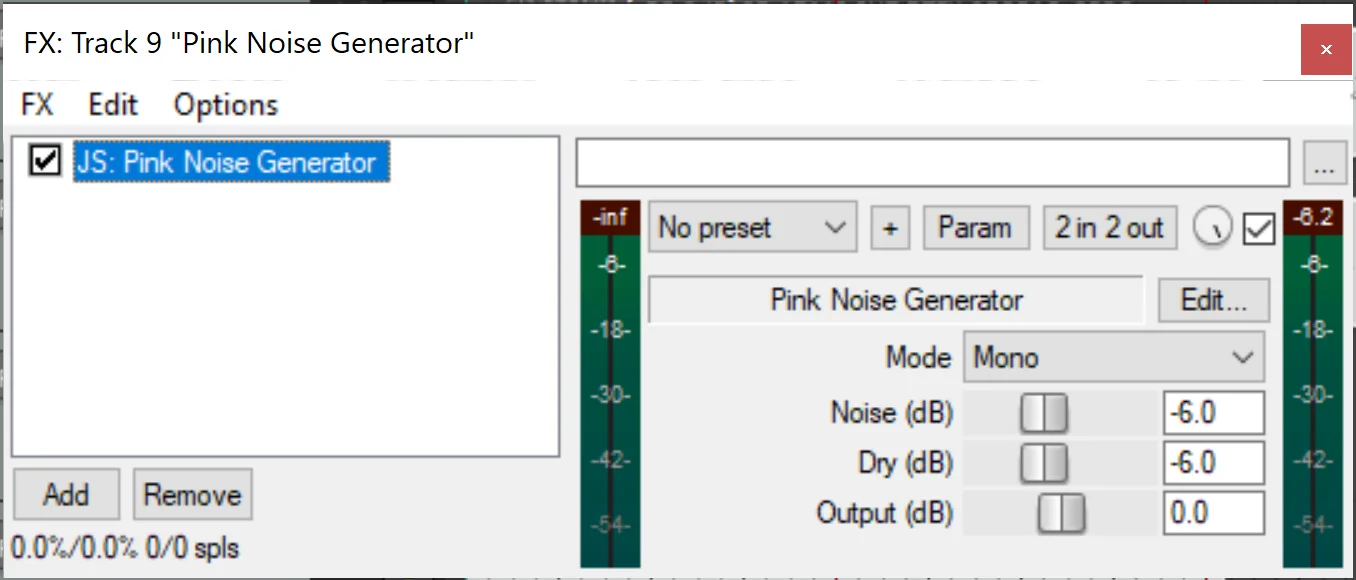
Task: Close the FX window
Action: click(x=1326, y=49)
